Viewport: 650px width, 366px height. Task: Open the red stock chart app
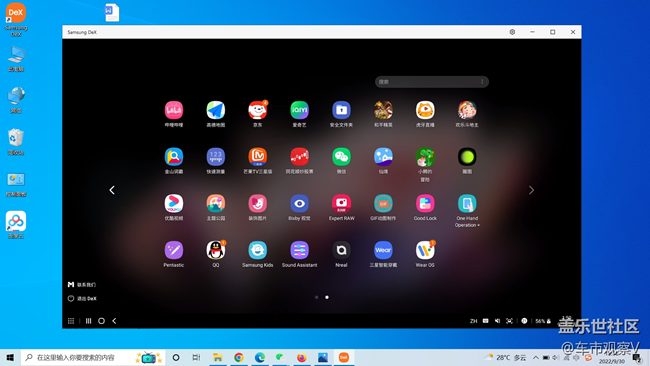(x=299, y=157)
